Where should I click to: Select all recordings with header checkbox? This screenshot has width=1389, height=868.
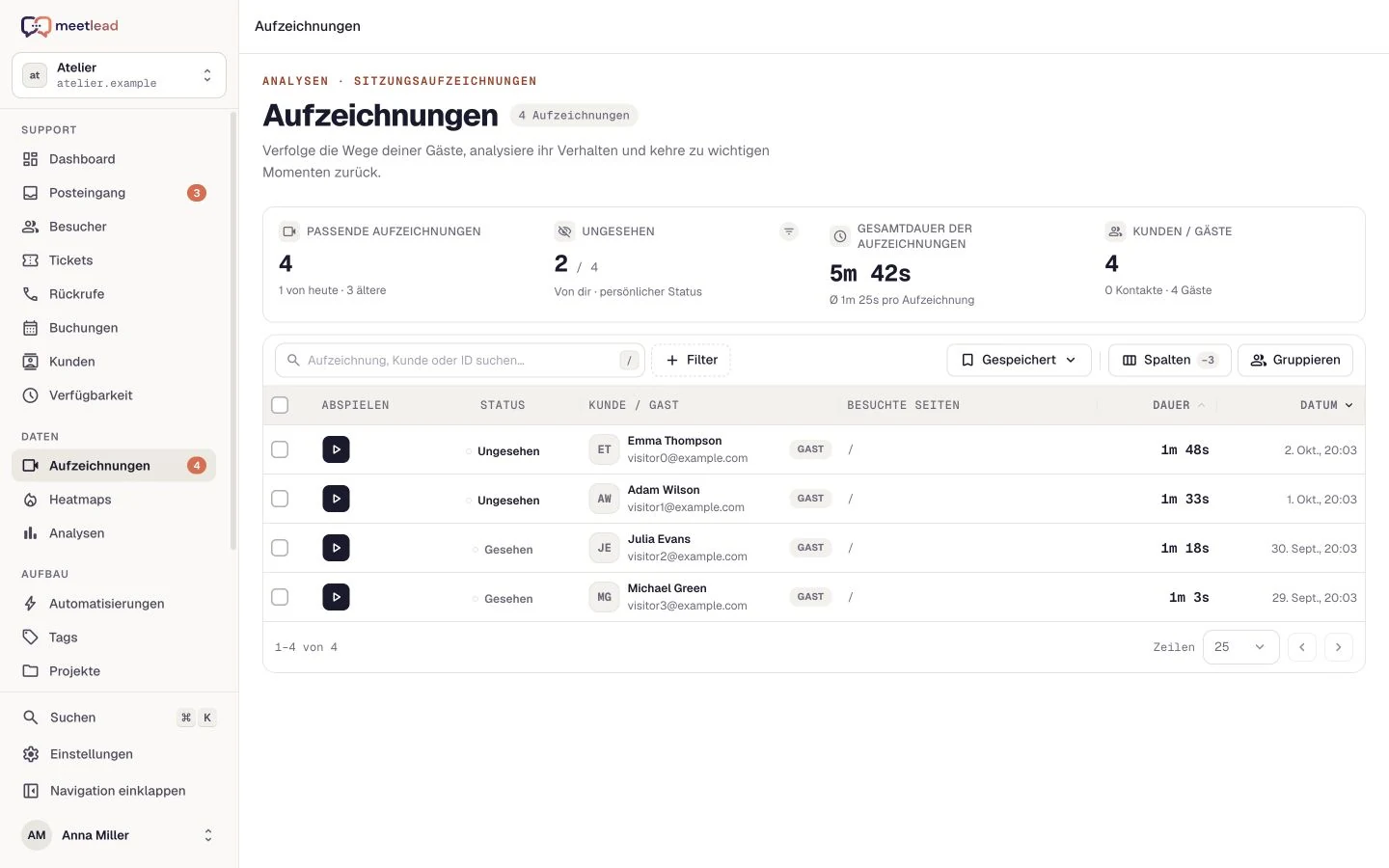coord(280,405)
